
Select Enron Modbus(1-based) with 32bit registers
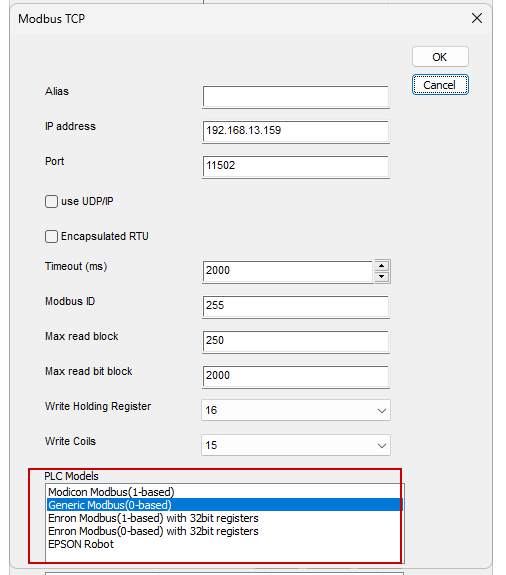click(x=224, y=518)
